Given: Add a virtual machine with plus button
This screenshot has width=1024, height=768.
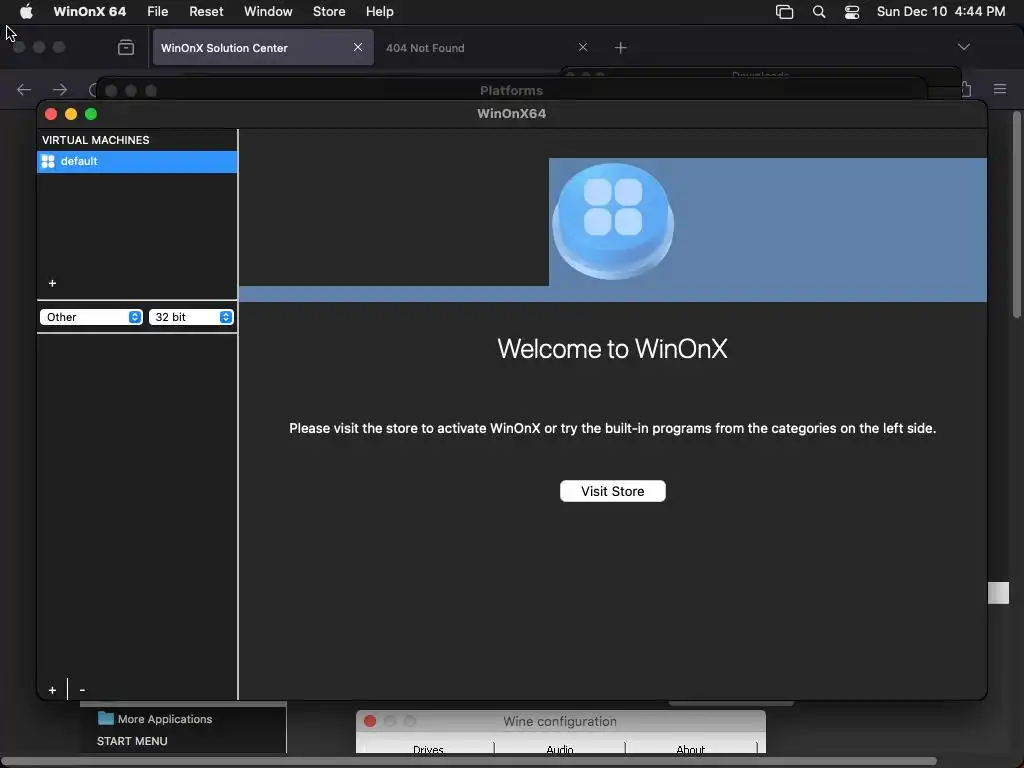Looking at the screenshot, I should [x=52, y=283].
